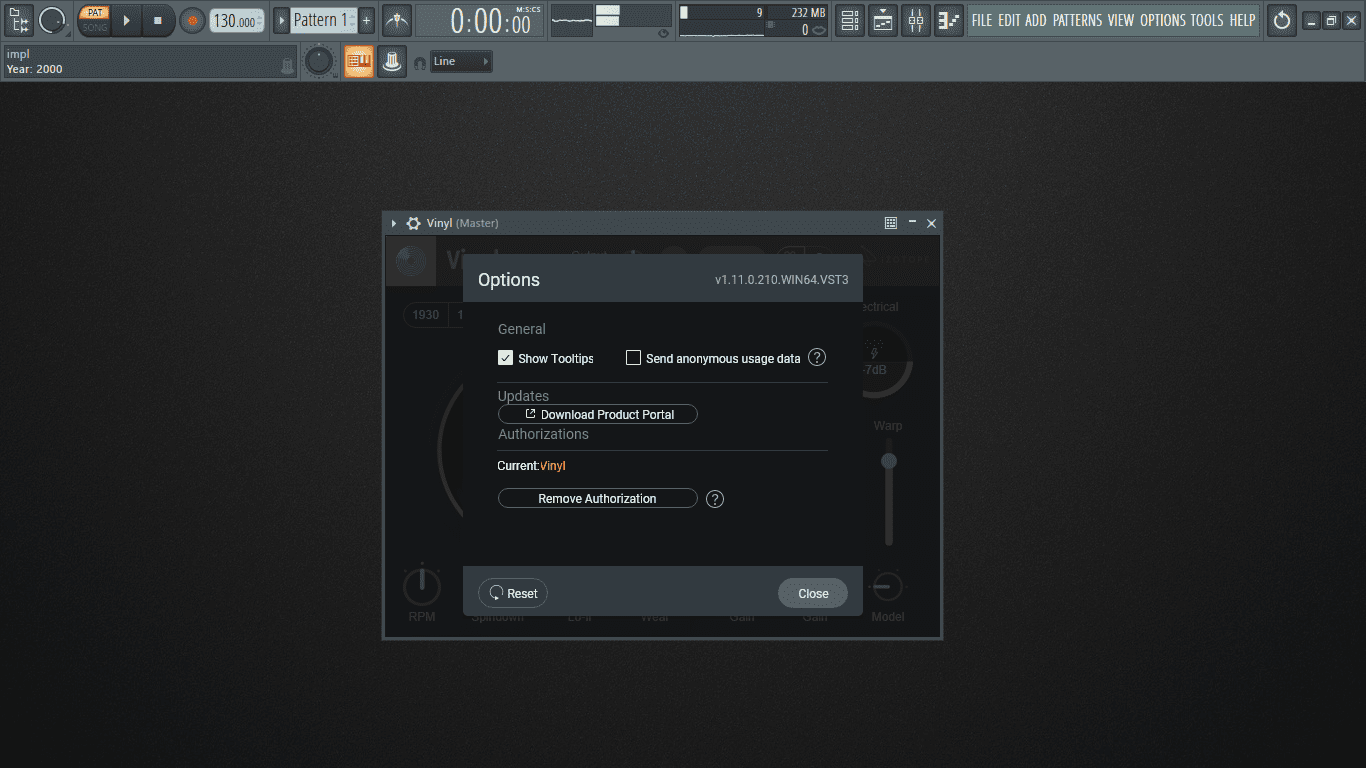Click the CPU and memory meter panel
The height and width of the screenshot is (768, 1366).
[754, 20]
